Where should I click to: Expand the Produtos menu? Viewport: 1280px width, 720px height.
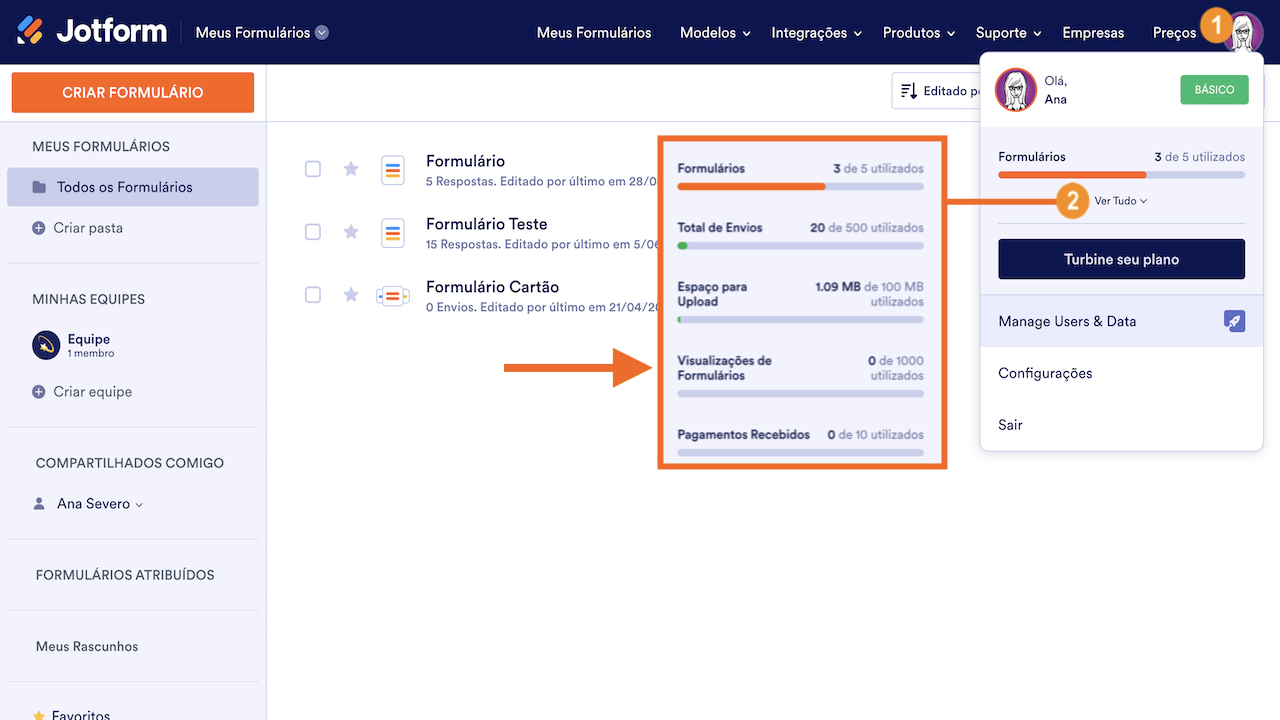[x=919, y=33]
